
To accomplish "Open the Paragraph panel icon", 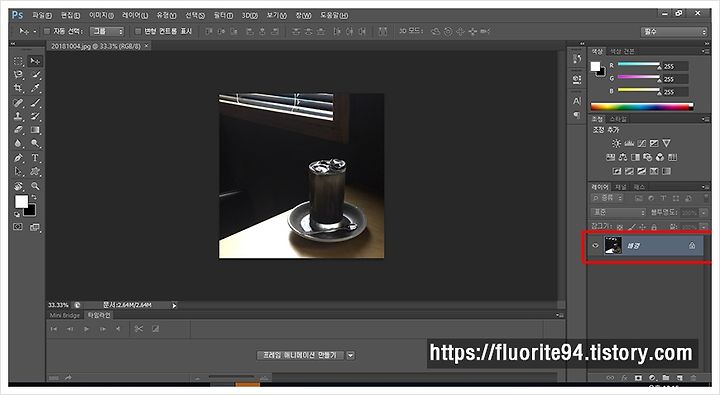I will click(x=577, y=115).
